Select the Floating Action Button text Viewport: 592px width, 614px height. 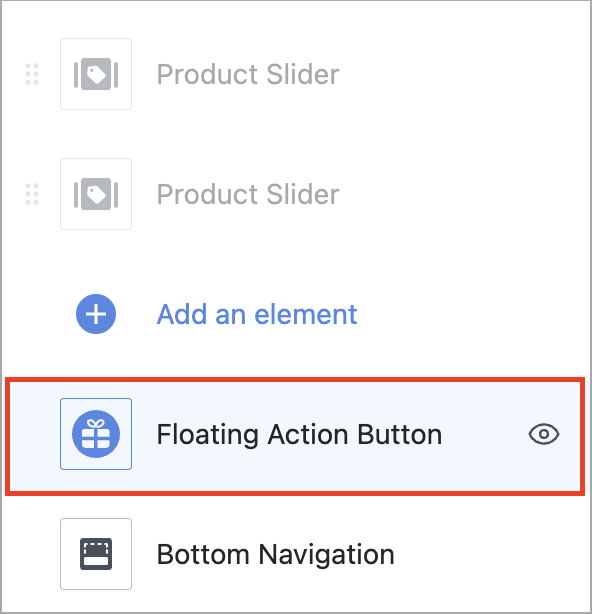[x=299, y=434]
